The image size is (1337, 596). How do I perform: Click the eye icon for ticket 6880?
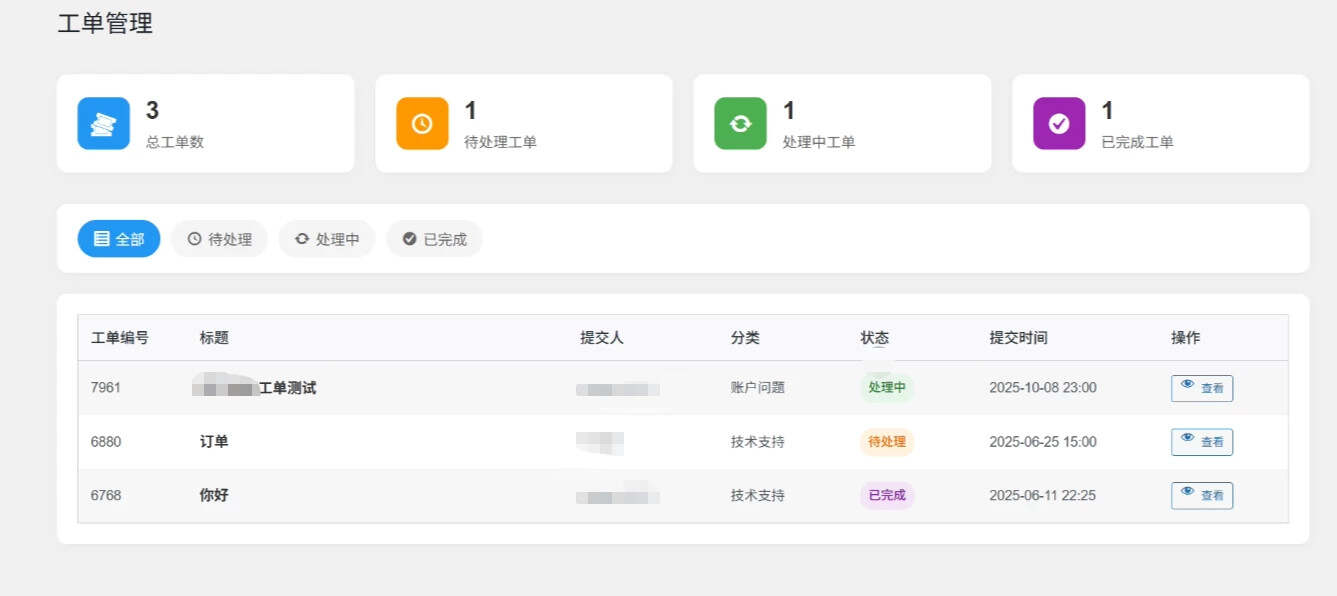(1188, 439)
